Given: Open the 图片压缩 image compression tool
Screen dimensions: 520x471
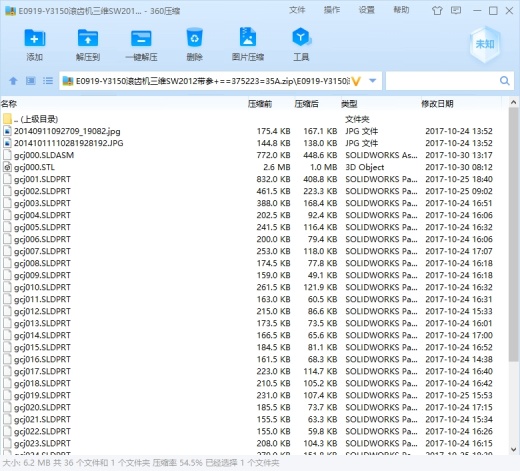Looking at the screenshot, I should pos(248,37).
